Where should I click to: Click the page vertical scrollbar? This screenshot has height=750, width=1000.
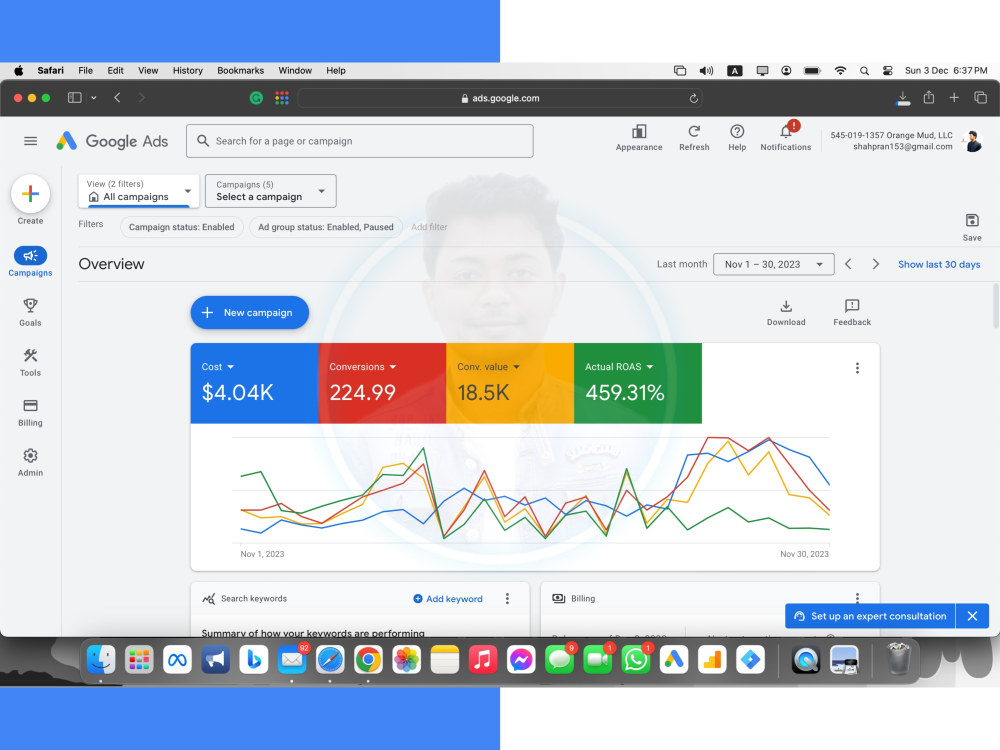tap(996, 306)
